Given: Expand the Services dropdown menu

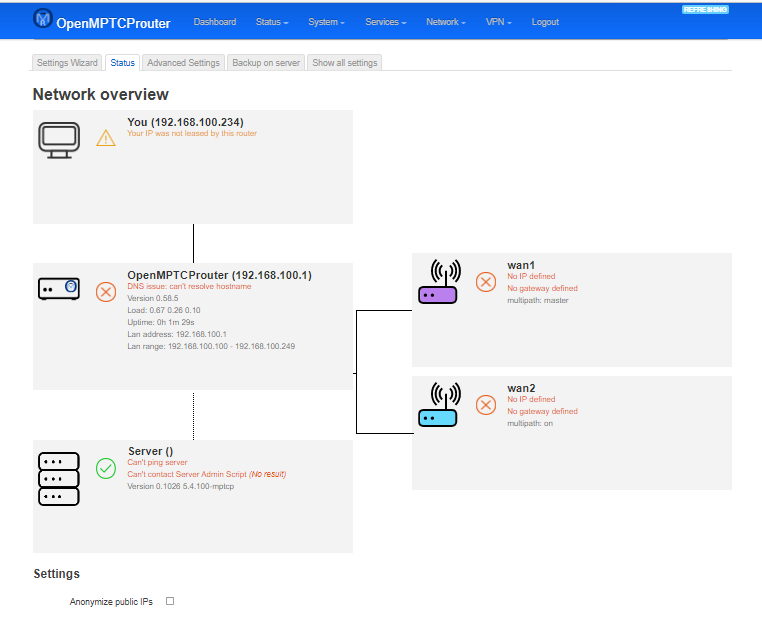Looking at the screenshot, I should pos(386,22).
